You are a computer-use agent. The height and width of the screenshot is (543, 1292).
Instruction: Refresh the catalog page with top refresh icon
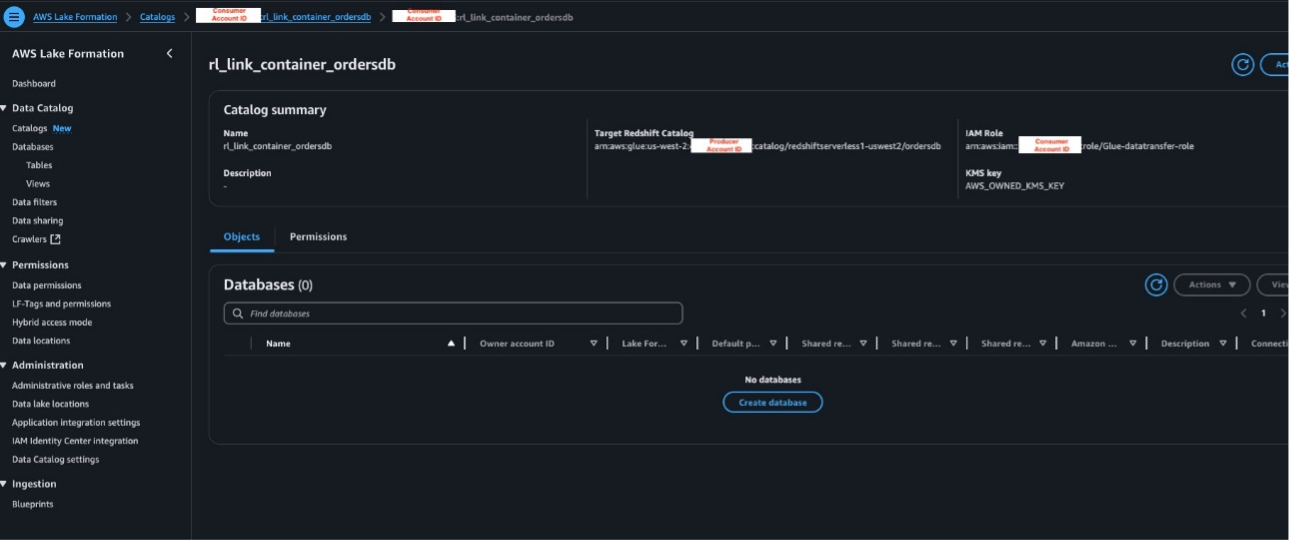point(1243,65)
